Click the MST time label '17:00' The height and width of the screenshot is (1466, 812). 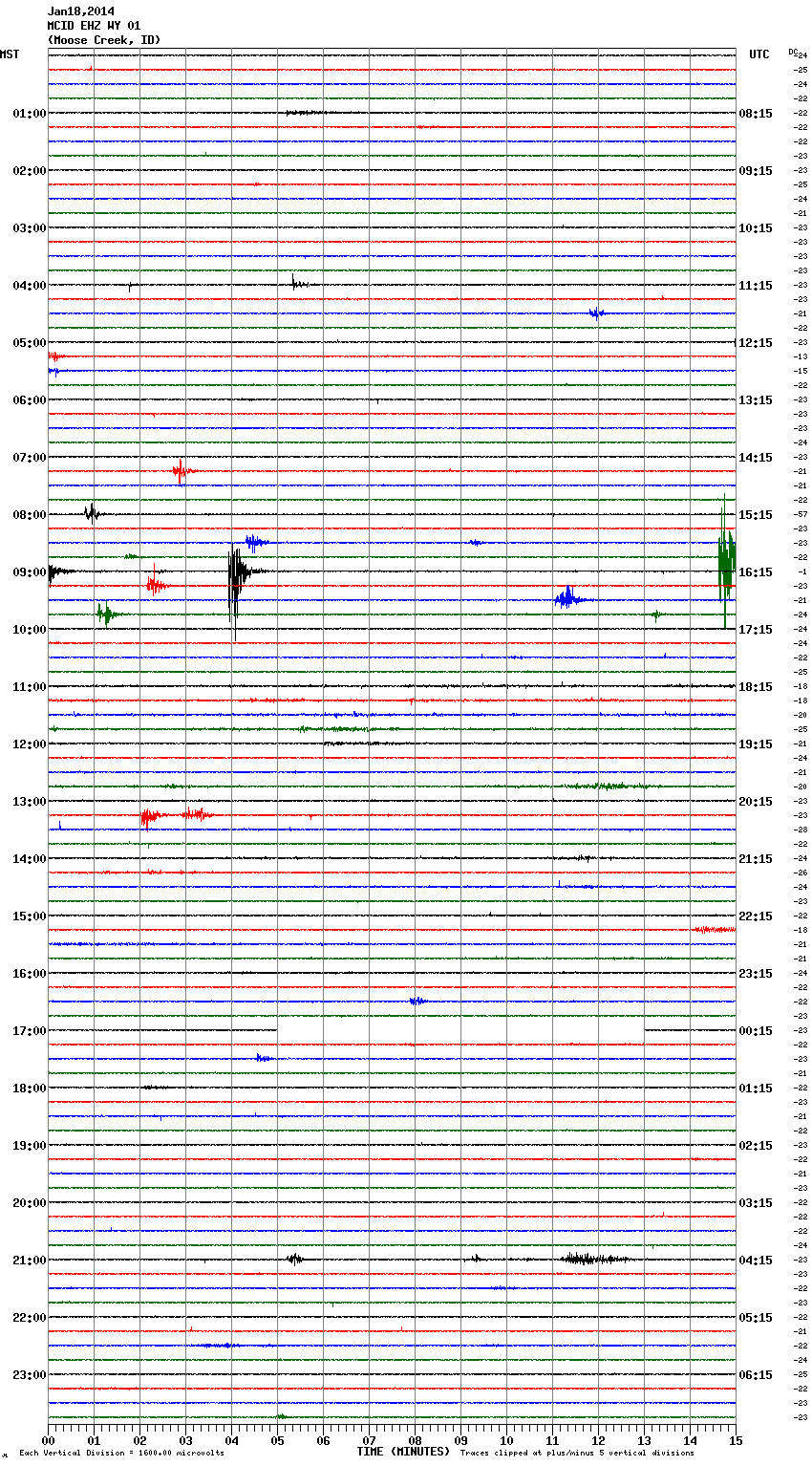(29, 1031)
